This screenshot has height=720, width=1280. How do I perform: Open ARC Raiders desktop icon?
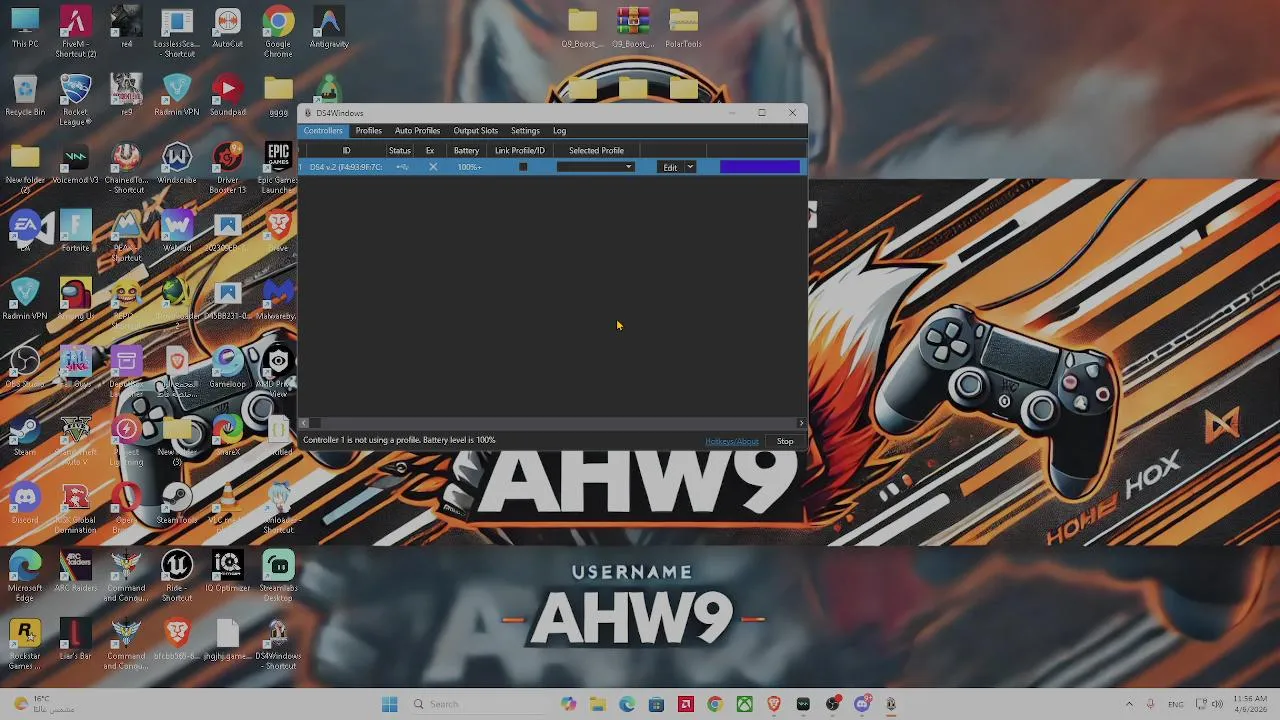tap(76, 572)
